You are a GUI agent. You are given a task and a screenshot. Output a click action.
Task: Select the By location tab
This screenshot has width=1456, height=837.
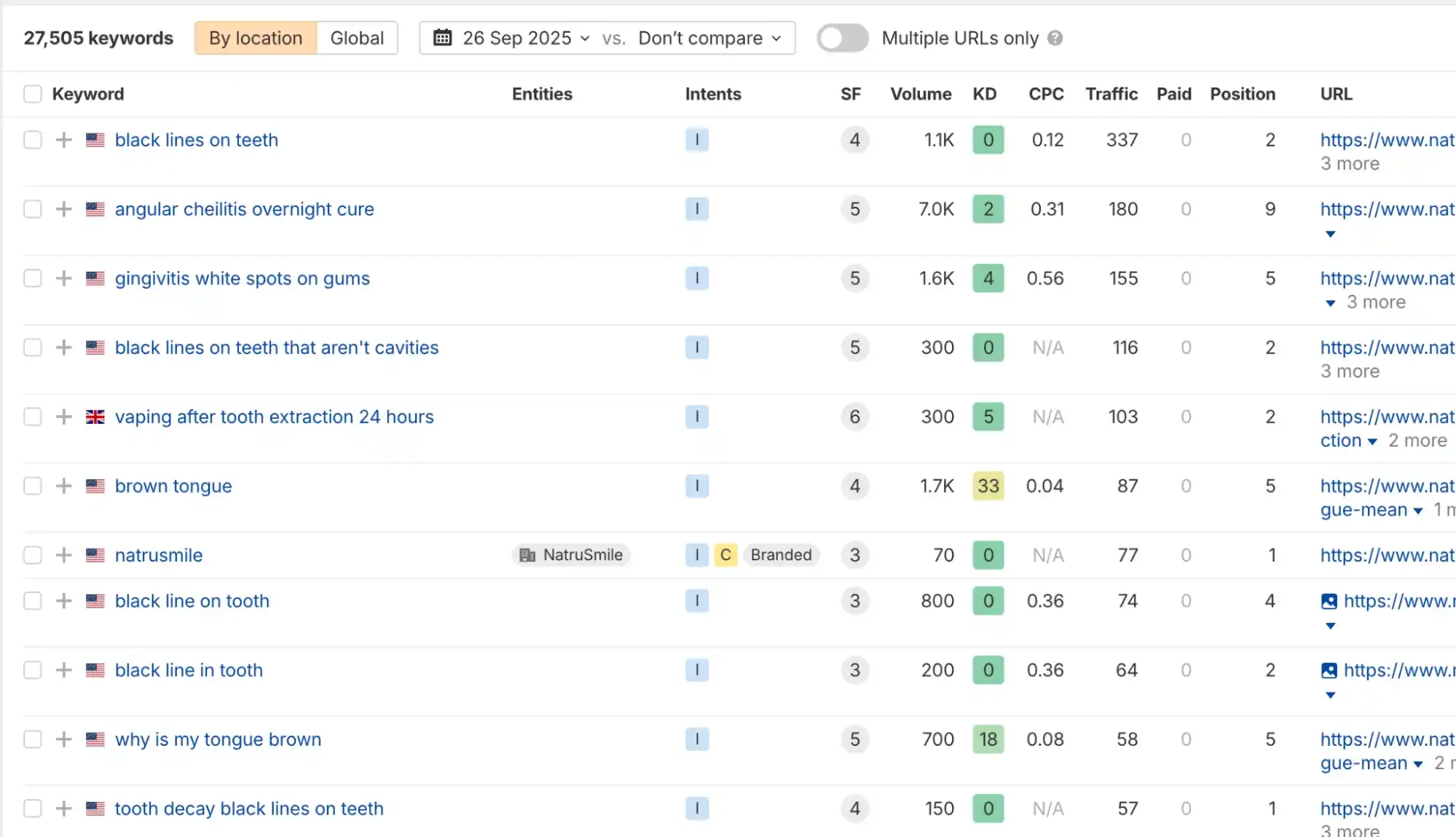(x=255, y=39)
